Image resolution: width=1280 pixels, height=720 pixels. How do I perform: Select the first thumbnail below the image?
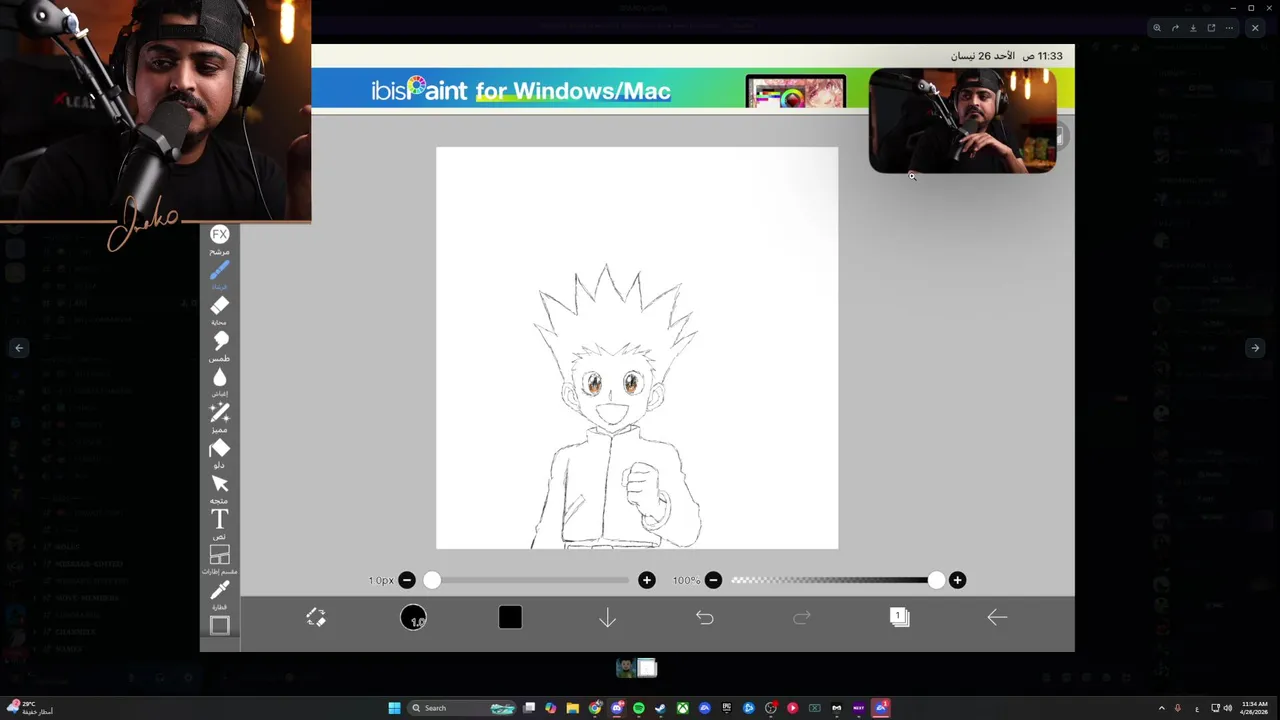(626, 668)
